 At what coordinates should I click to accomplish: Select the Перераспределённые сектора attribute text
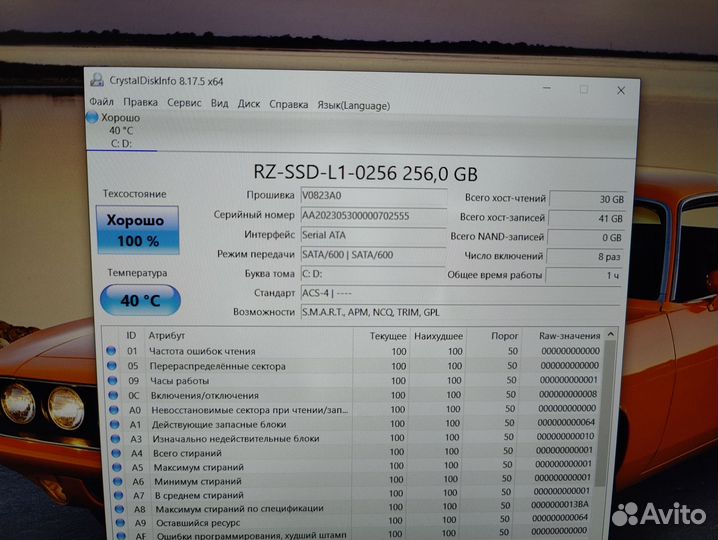(x=218, y=366)
